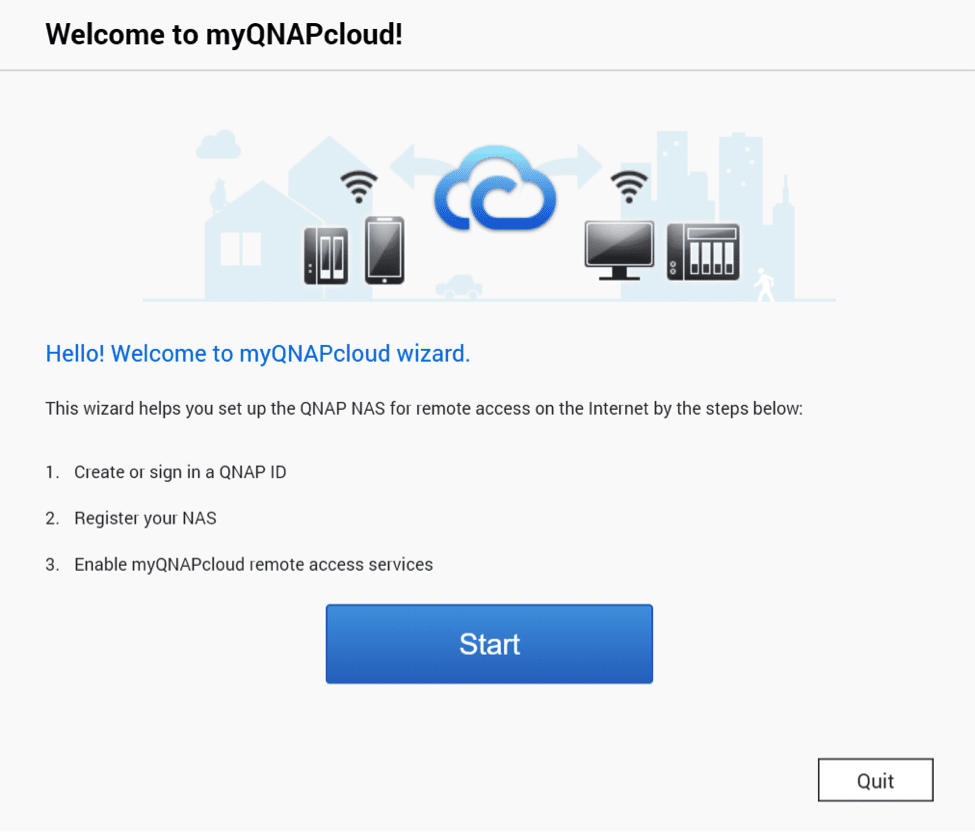Click the walking person silhouette icon
Image resolution: width=975 pixels, height=832 pixels.
(x=764, y=285)
